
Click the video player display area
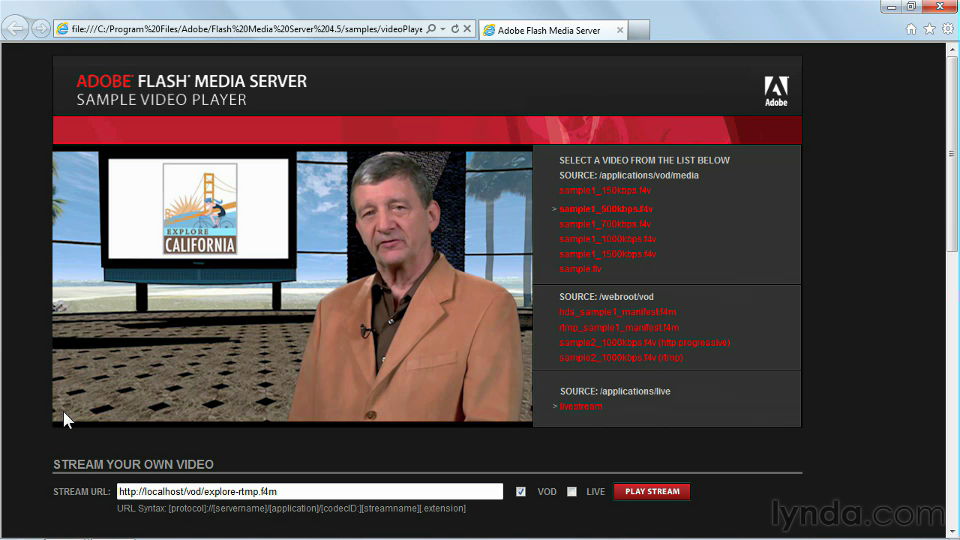293,287
